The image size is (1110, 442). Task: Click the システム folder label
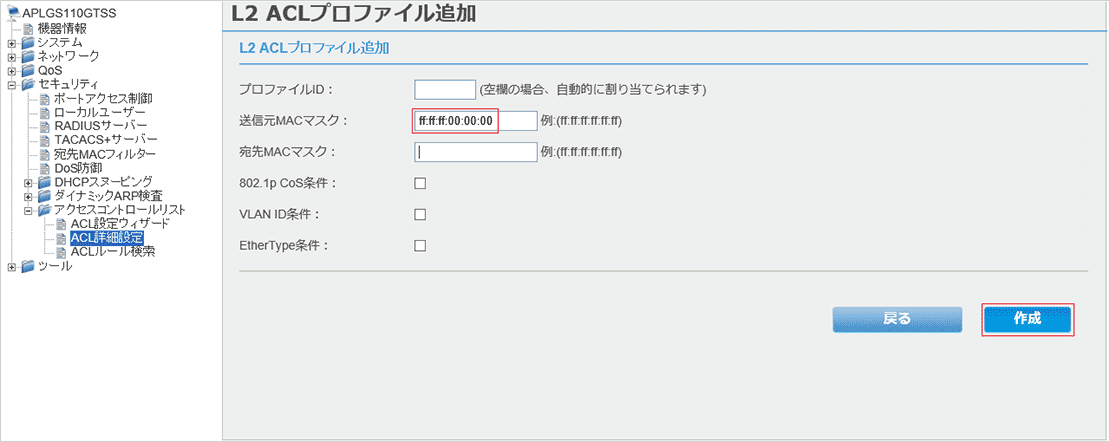[x=59, y=42]
